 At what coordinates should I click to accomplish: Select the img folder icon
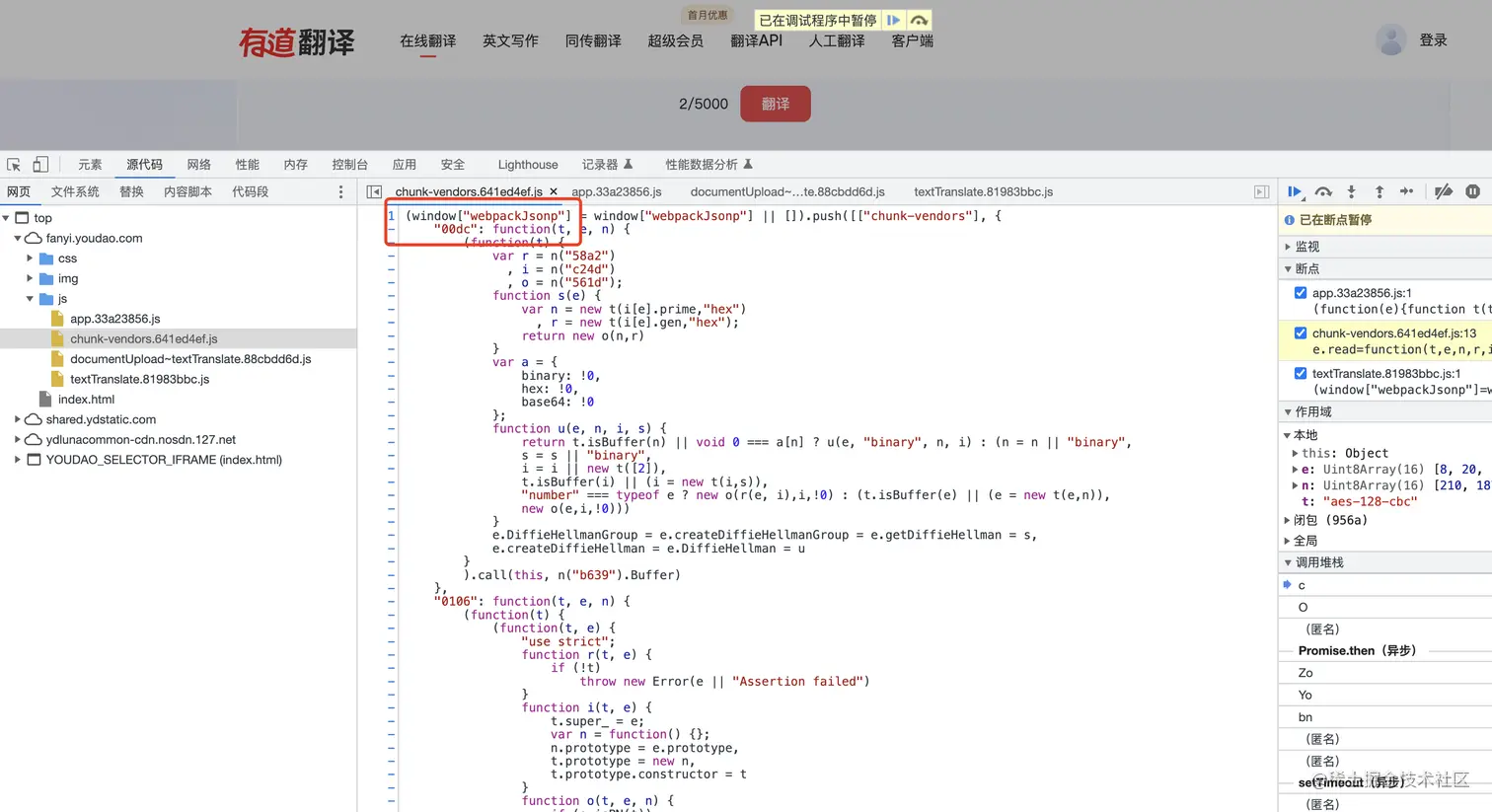pyautogui.click(x=46, y=278)
